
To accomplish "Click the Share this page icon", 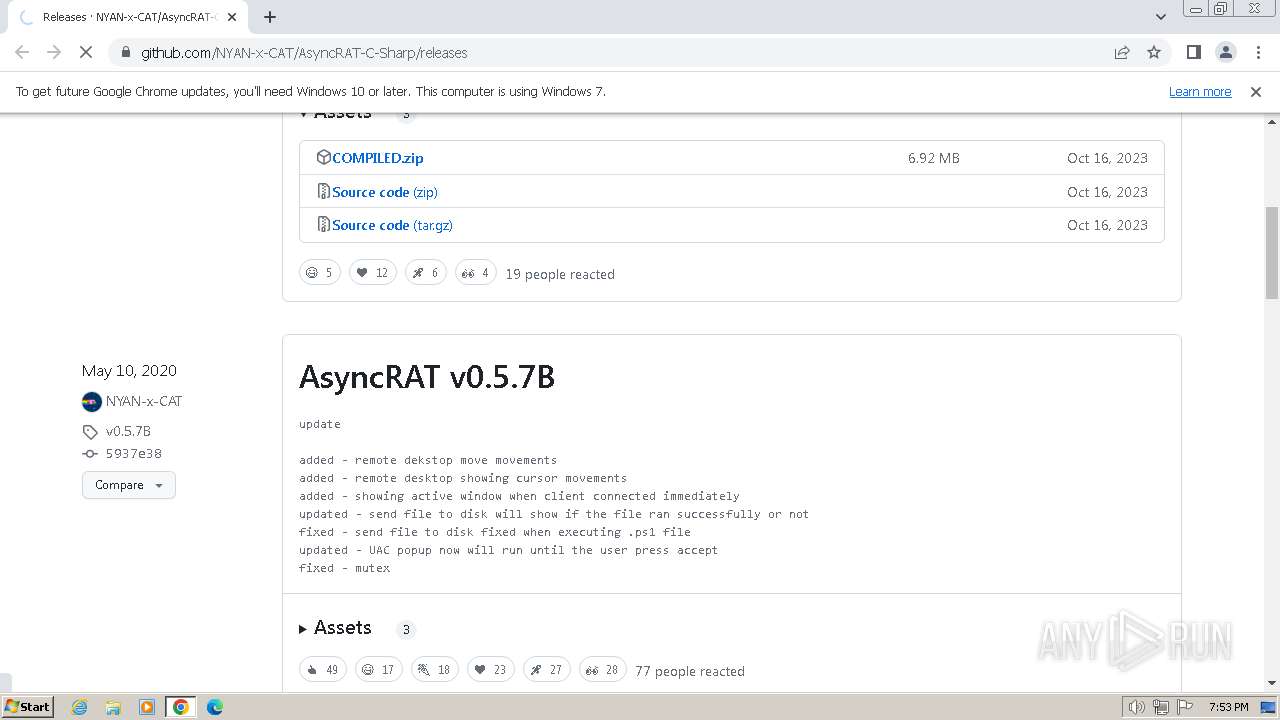I will click(x=1122, y=52).
